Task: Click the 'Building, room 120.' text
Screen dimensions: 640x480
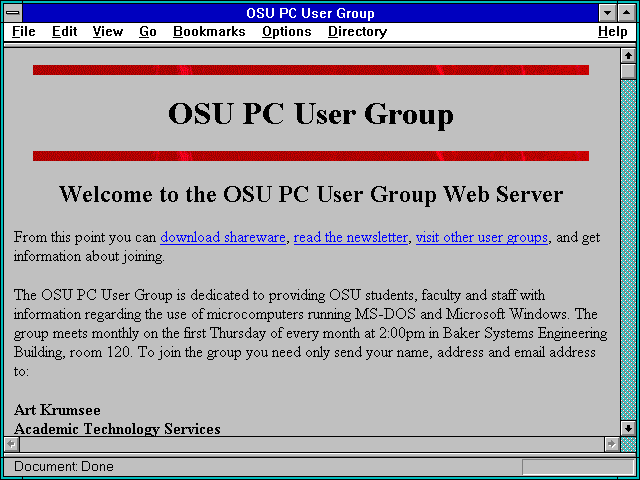Action: (73, 352)
